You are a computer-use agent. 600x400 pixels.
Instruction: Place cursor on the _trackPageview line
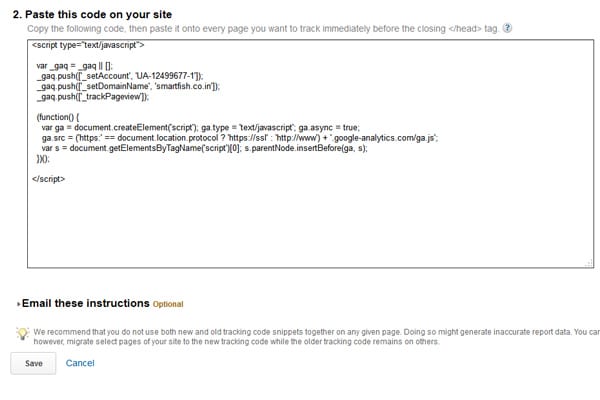click(93, 96)
